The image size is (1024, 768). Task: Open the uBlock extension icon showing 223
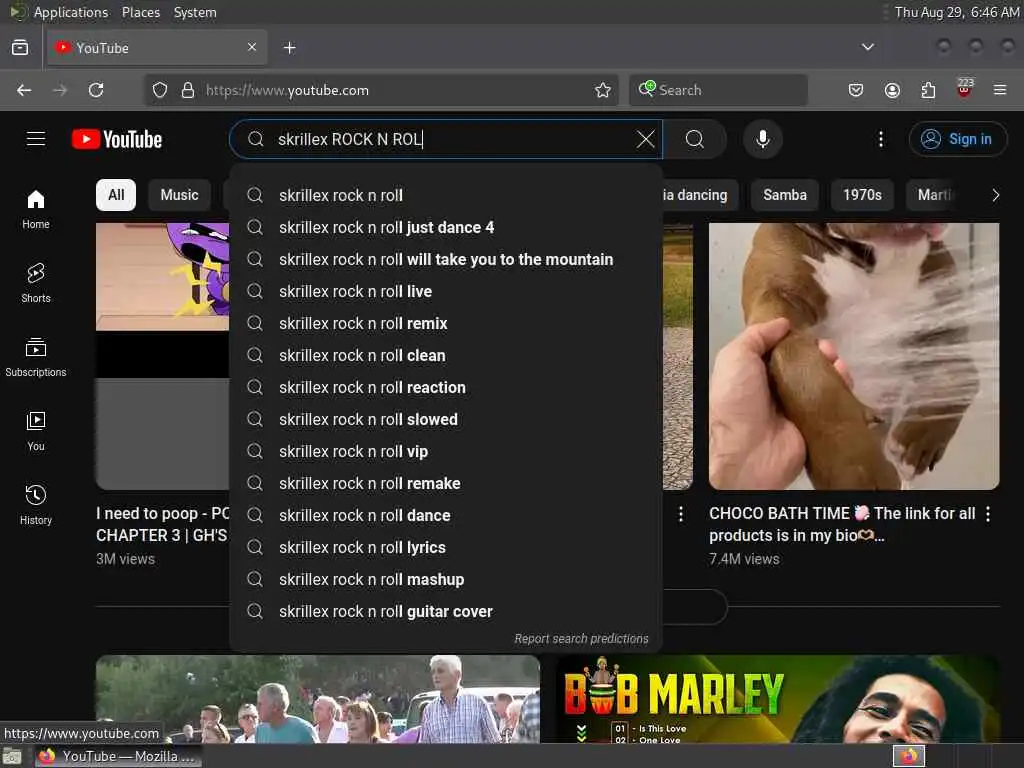coord(965,88)
